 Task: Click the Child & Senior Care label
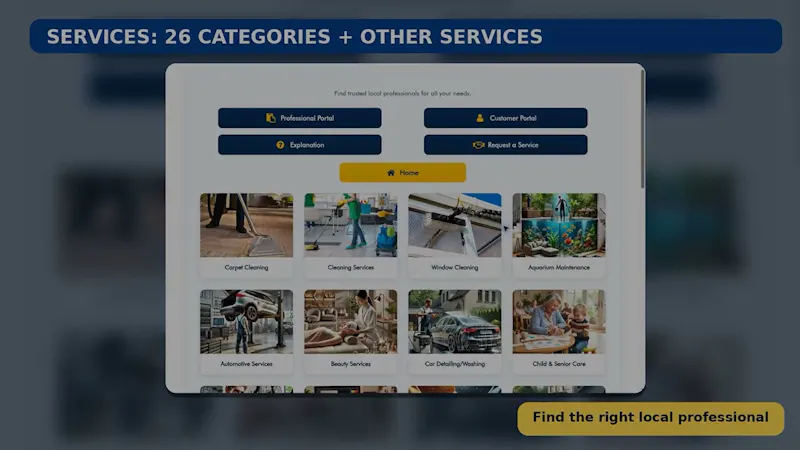click(x=559, y=364)
